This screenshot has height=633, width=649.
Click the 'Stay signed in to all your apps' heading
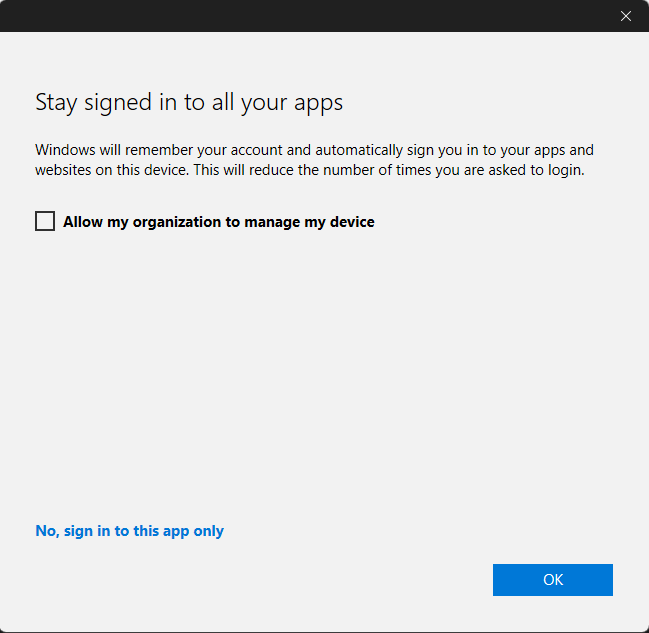point(189,102)
